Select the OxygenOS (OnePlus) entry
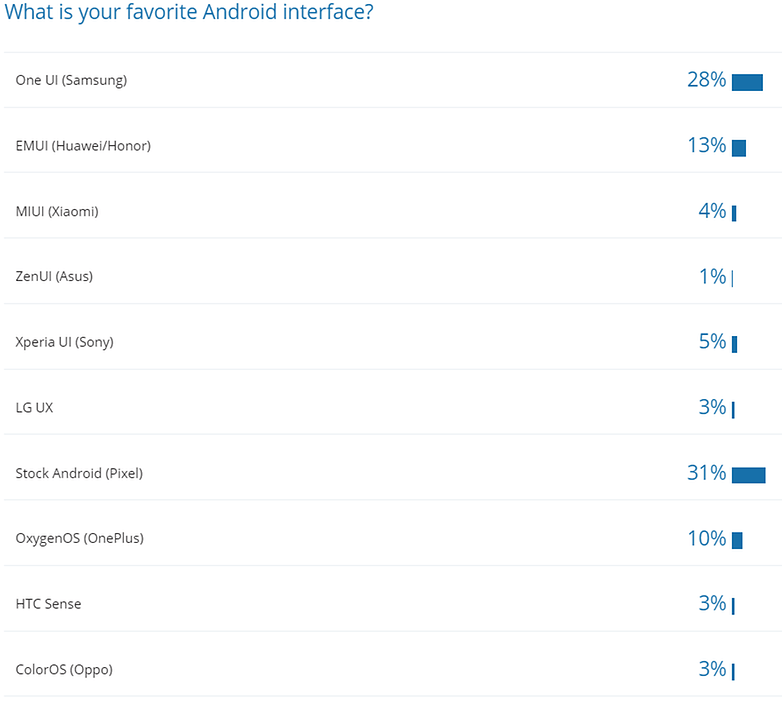The image size is (782, 704). coord(79,538)
